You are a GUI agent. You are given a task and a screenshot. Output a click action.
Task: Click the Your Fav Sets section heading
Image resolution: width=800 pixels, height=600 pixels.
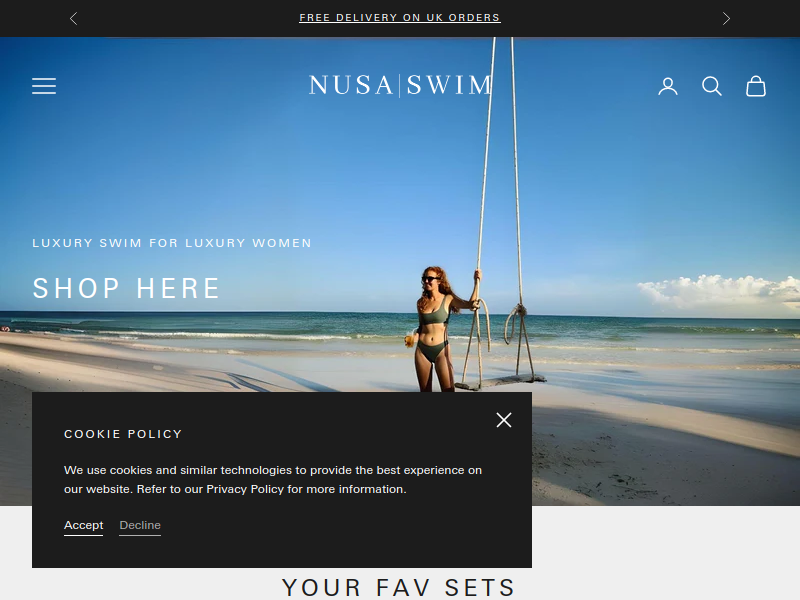(398, 587)
